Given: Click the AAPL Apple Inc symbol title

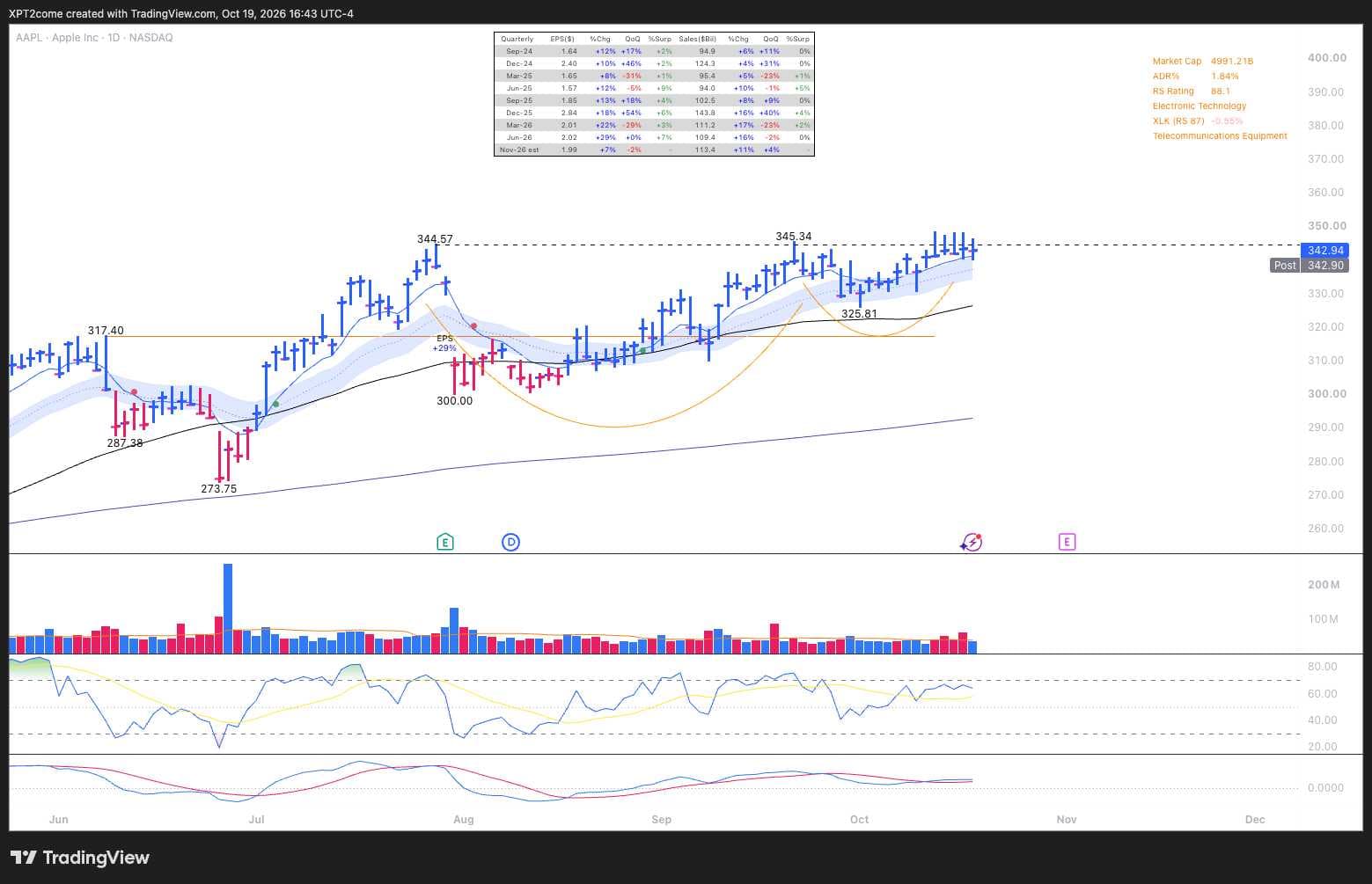Looking at the screenshot, I should 94,38.
